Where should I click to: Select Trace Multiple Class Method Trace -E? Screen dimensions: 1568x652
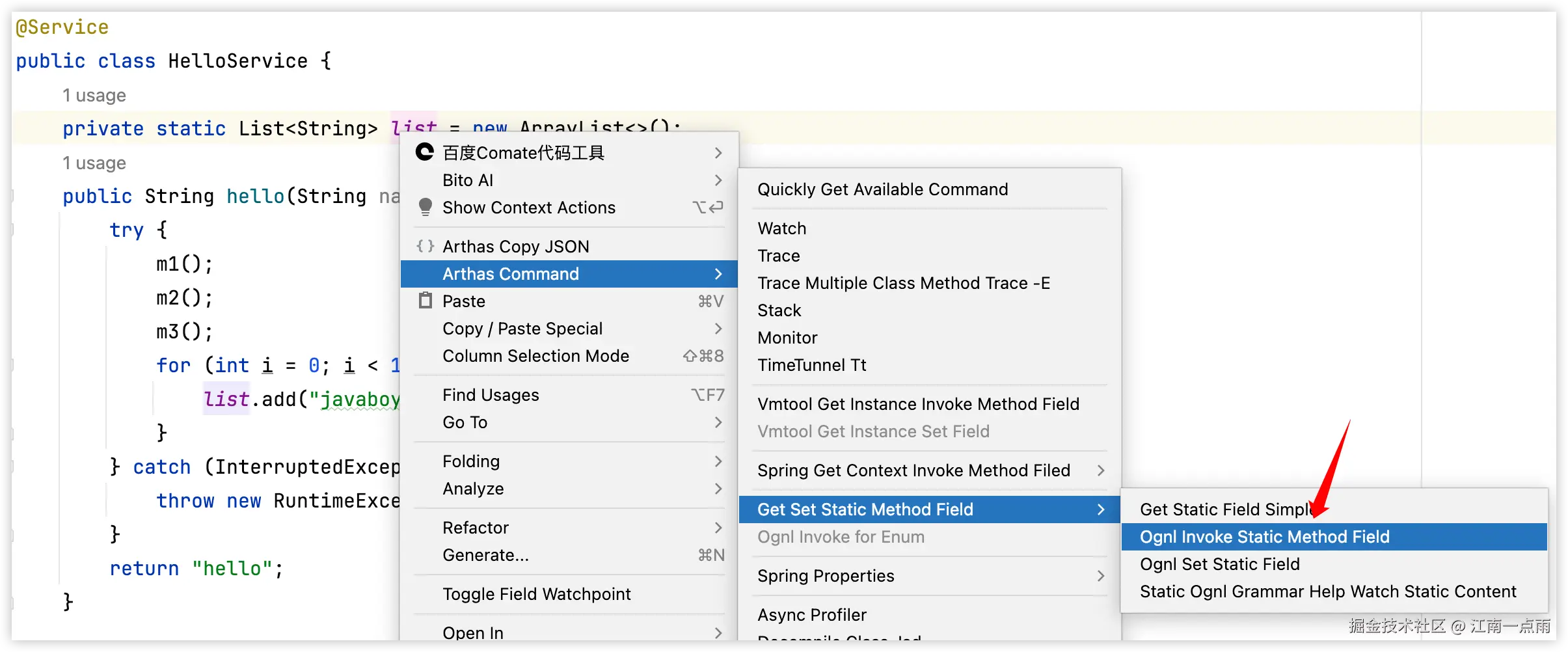(x=903, y=283)
